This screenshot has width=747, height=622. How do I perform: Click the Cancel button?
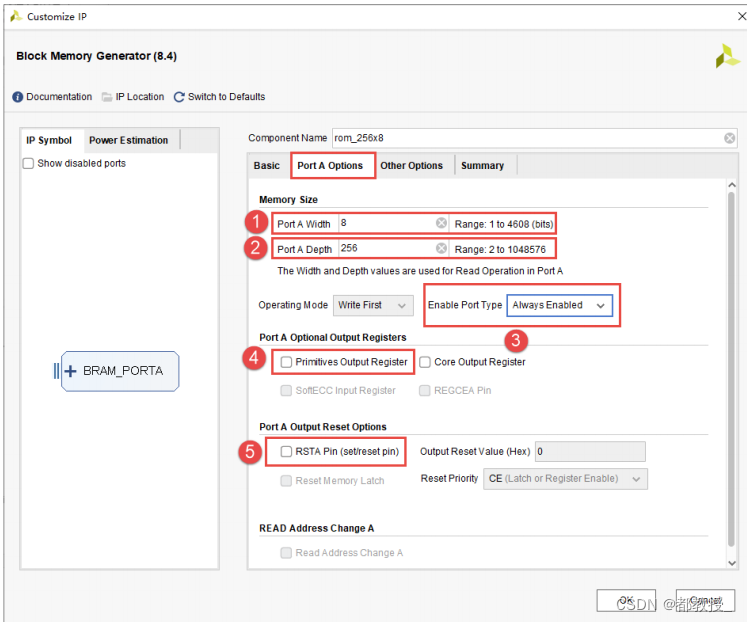(706, 601)
